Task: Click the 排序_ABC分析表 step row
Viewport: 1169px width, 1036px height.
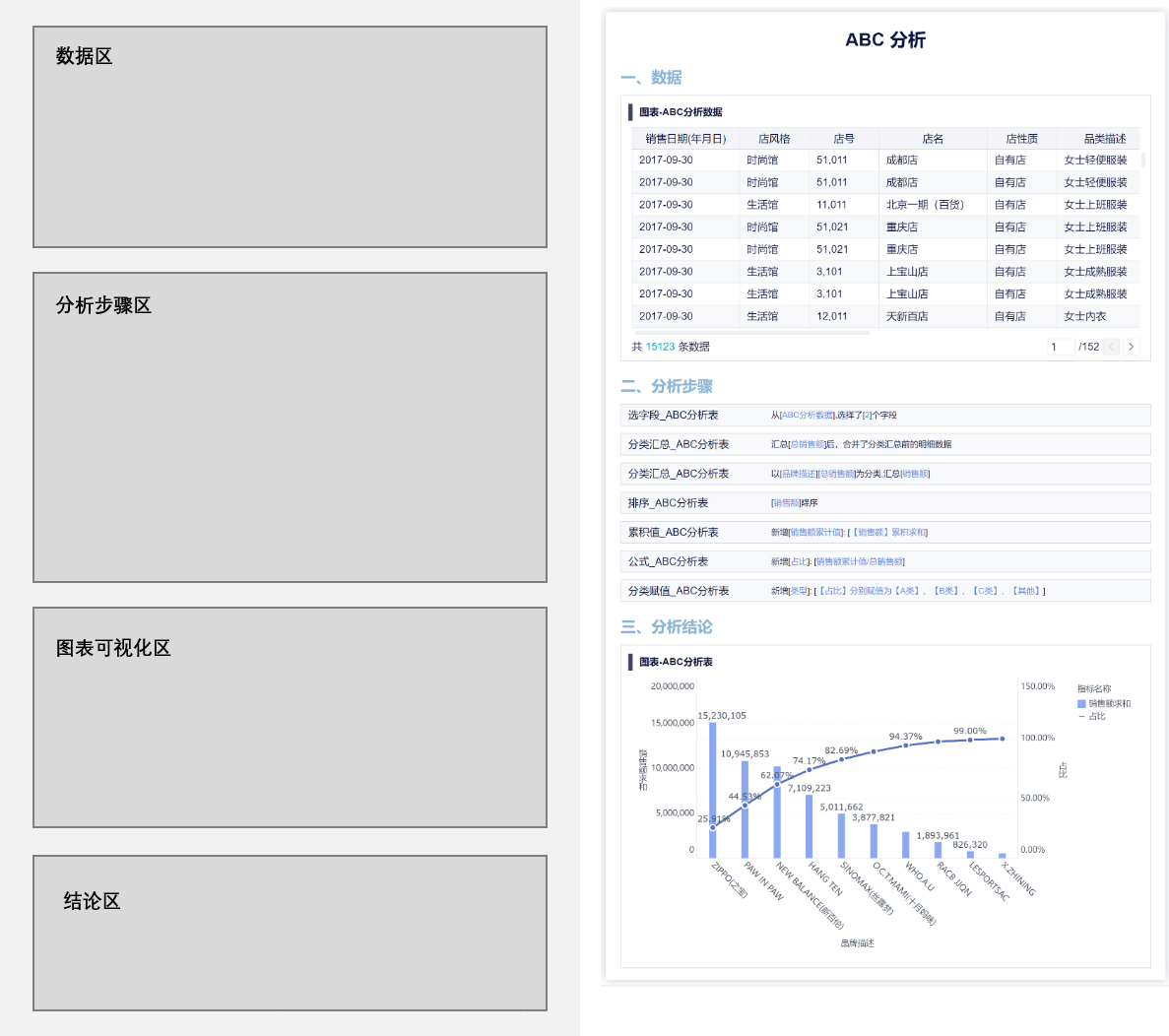Action: coord(885,503)
